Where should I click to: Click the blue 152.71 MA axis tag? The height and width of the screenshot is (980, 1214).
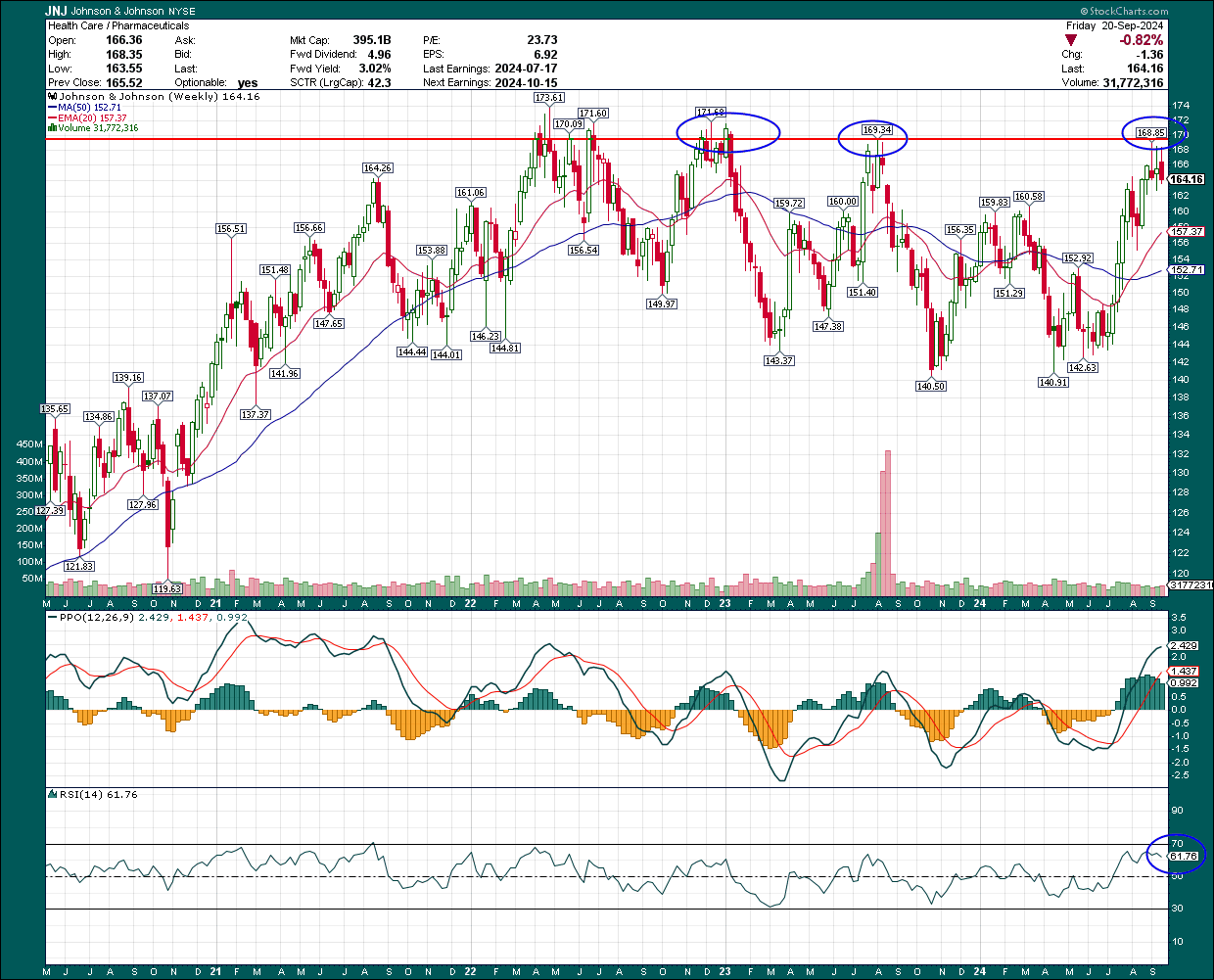(1188, 270)
